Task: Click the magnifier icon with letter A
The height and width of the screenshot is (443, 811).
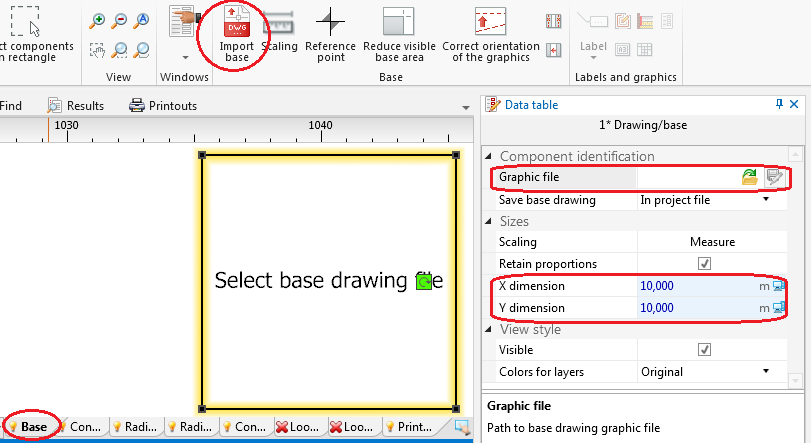Action: (141, 21)
